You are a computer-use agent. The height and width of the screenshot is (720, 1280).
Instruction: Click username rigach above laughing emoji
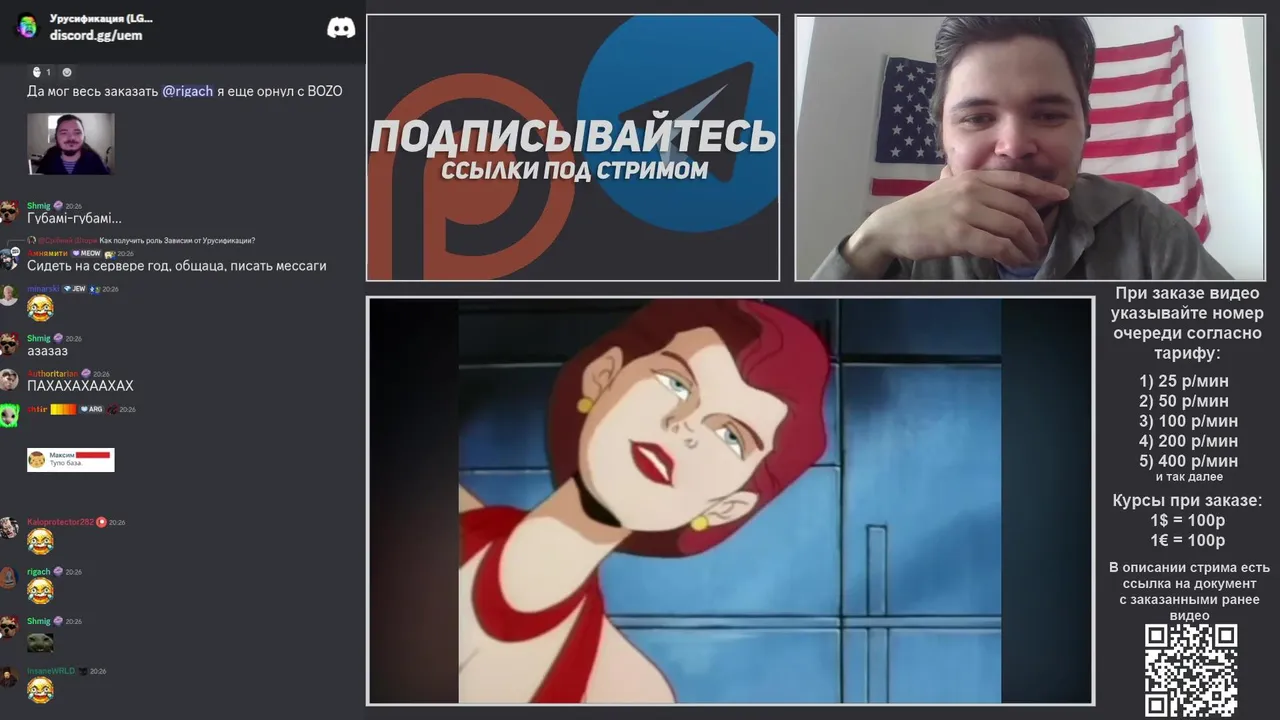[38, 572]
